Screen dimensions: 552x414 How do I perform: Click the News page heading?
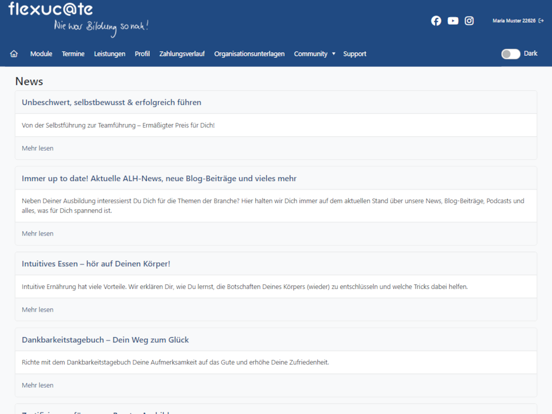[29, 81]
